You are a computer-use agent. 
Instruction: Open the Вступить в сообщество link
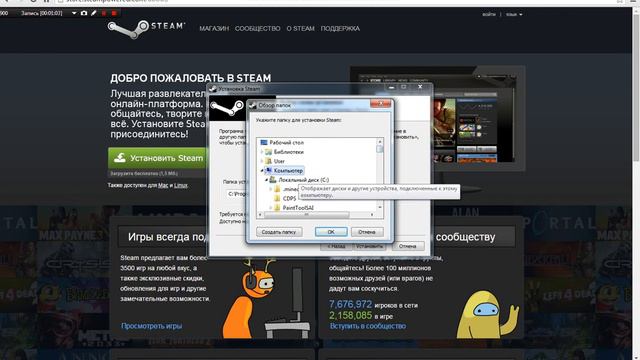coord(368,326)
